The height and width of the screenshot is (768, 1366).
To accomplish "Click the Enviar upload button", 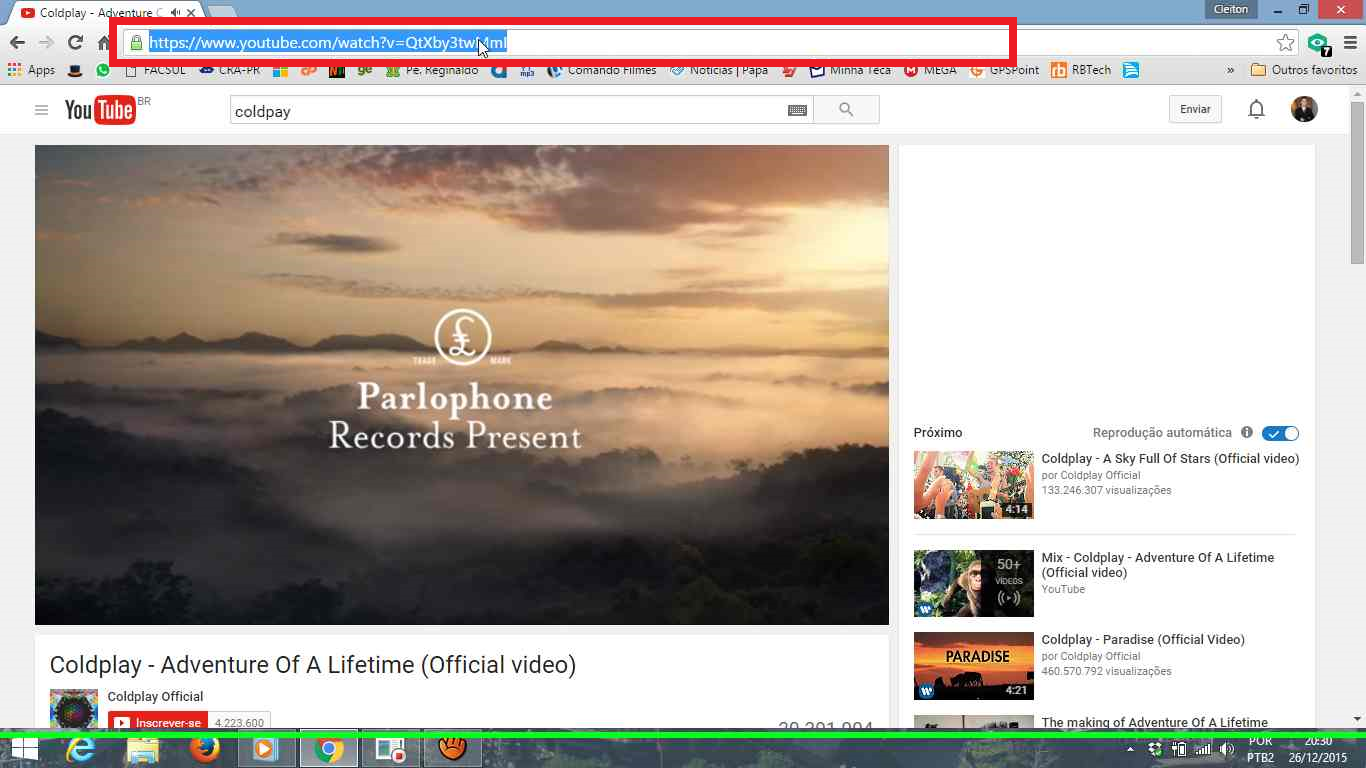I will (x=1195, y=110).
